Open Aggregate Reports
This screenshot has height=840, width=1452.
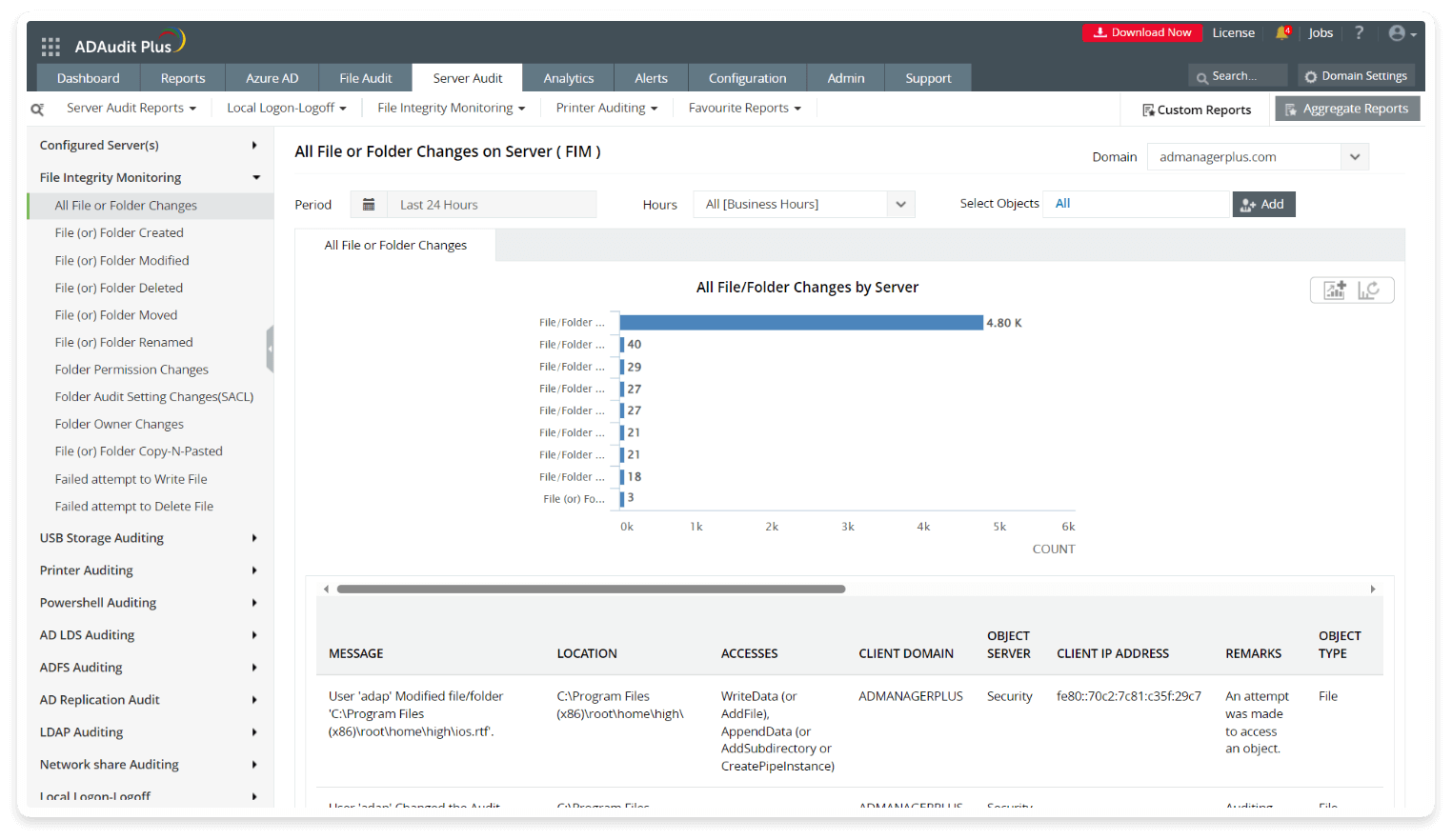[x=1347, y=109]
